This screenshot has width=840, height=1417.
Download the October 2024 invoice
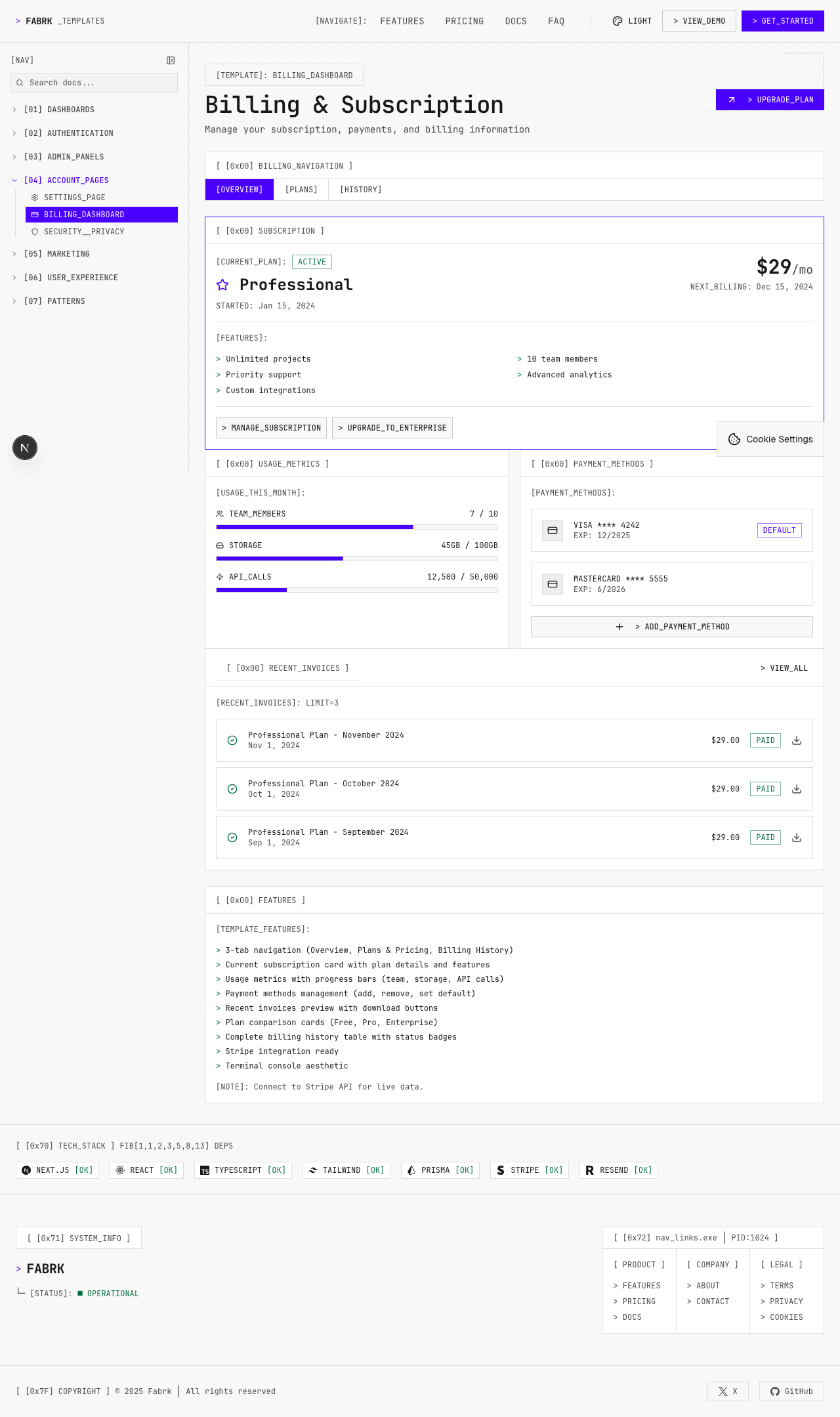point(797,789)
